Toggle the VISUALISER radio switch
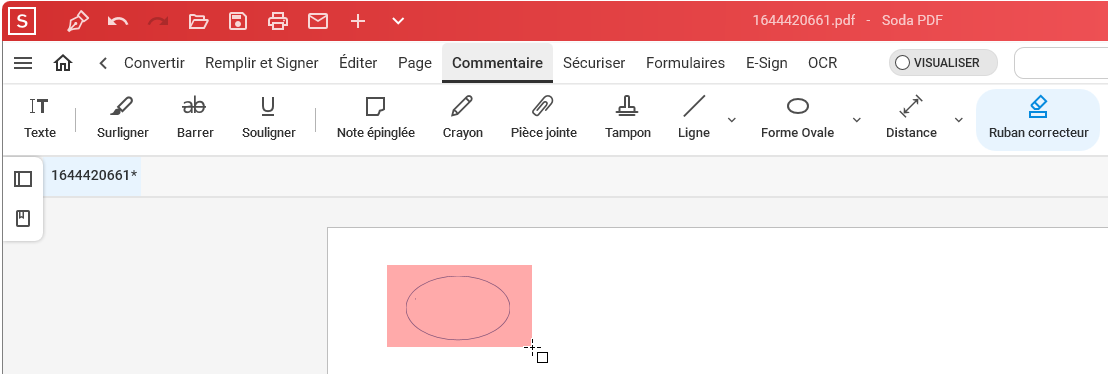 (943, 63)
